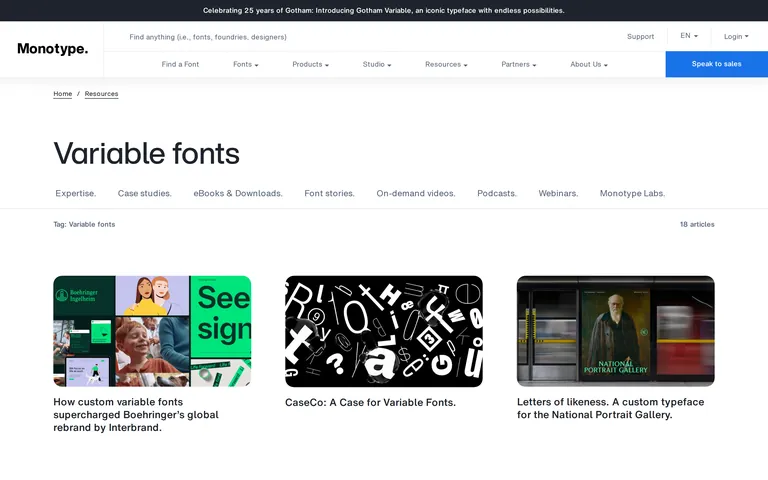Open the Boehringer Ingelheim article thumbnail
Screen dimensions: 768x480
[152, 331]
